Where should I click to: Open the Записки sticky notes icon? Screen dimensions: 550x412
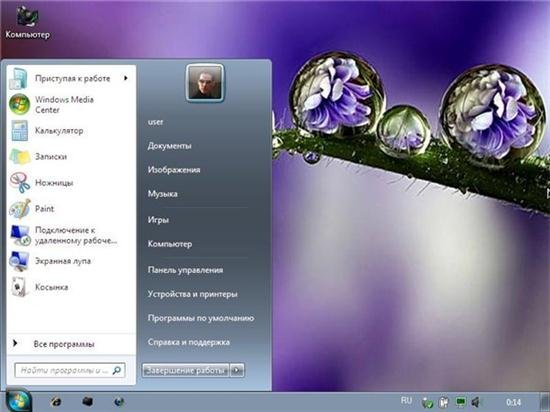(x=20, y=156)
